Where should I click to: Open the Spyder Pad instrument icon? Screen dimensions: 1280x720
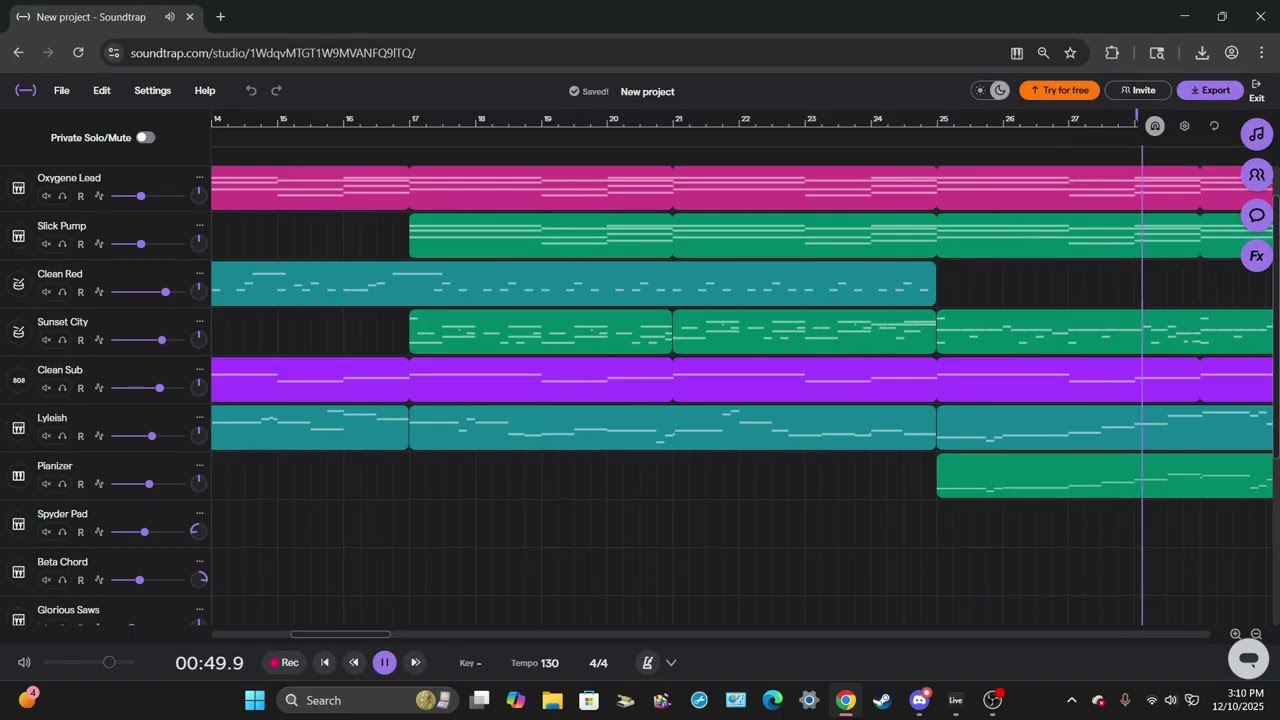point(18,524)
